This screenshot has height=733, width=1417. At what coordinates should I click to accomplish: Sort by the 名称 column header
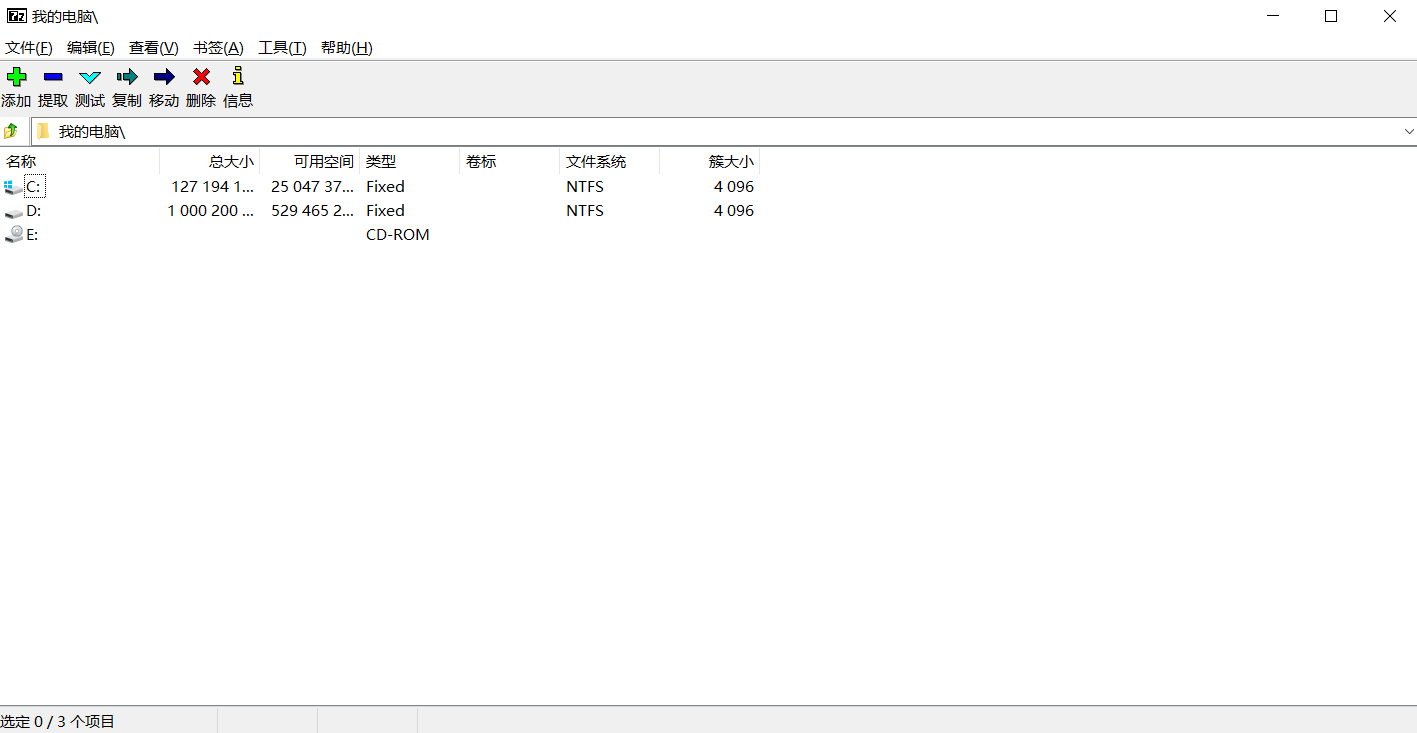(x=80, y=161)
